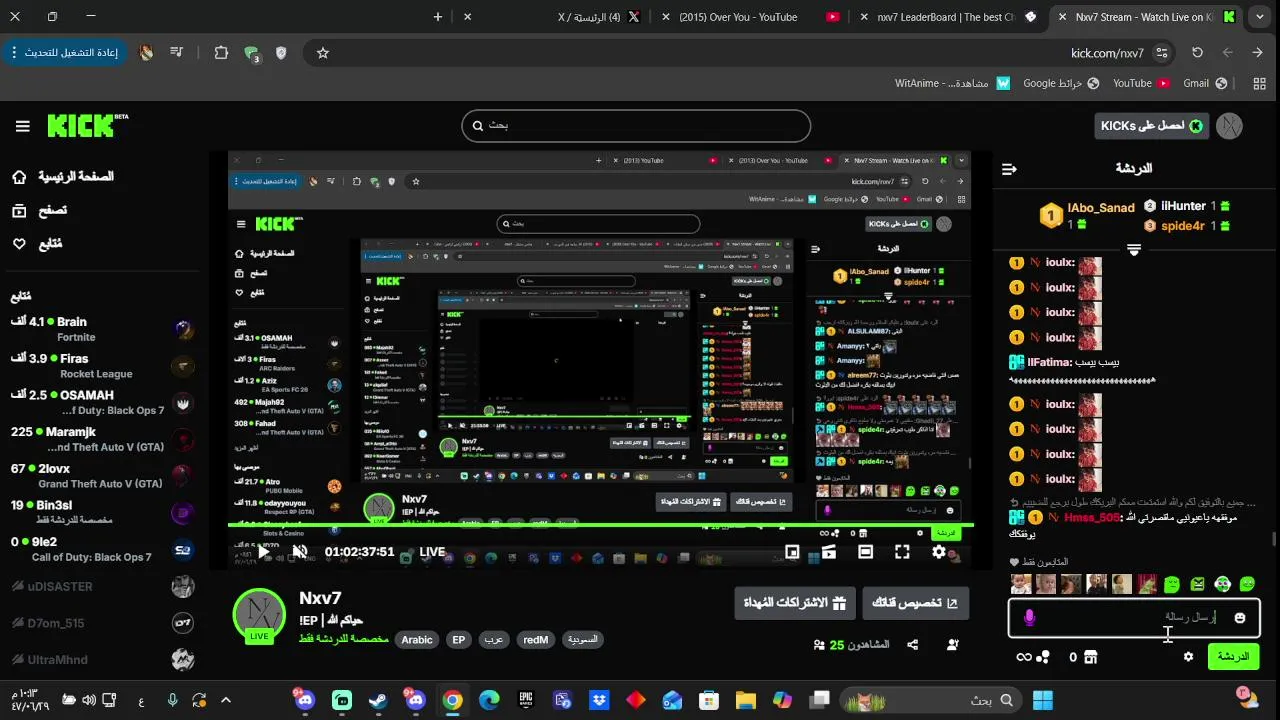
Task: Enable picture-in-picture mini player
Action: (x=792, y=552)
